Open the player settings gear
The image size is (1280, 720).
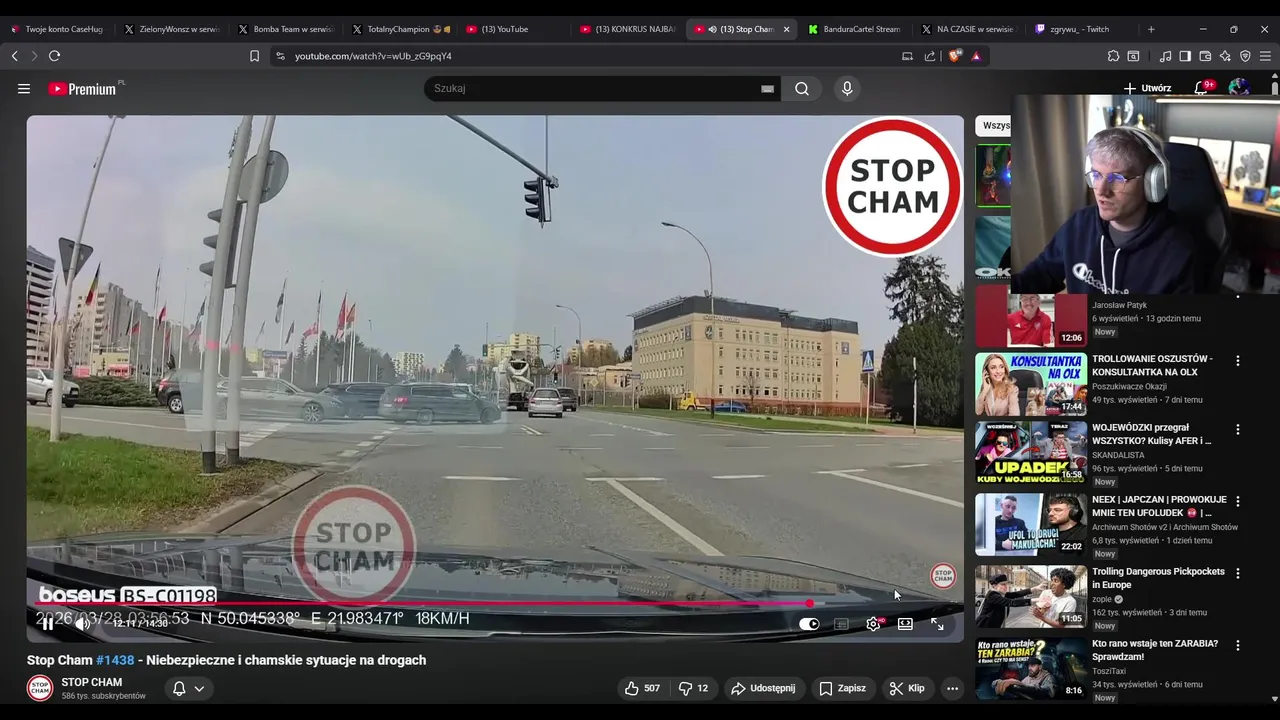pos(873,624)
